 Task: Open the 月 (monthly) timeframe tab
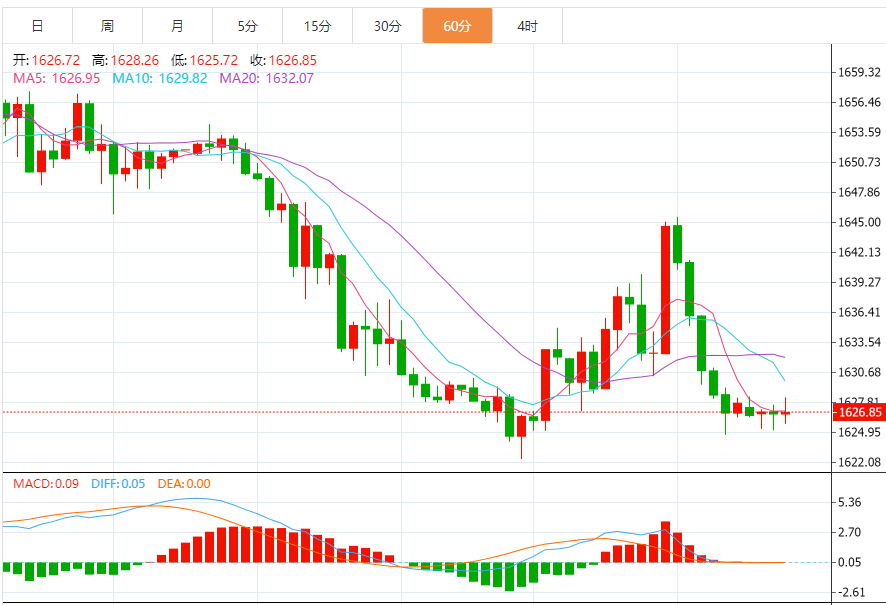(x=177, y=26)
